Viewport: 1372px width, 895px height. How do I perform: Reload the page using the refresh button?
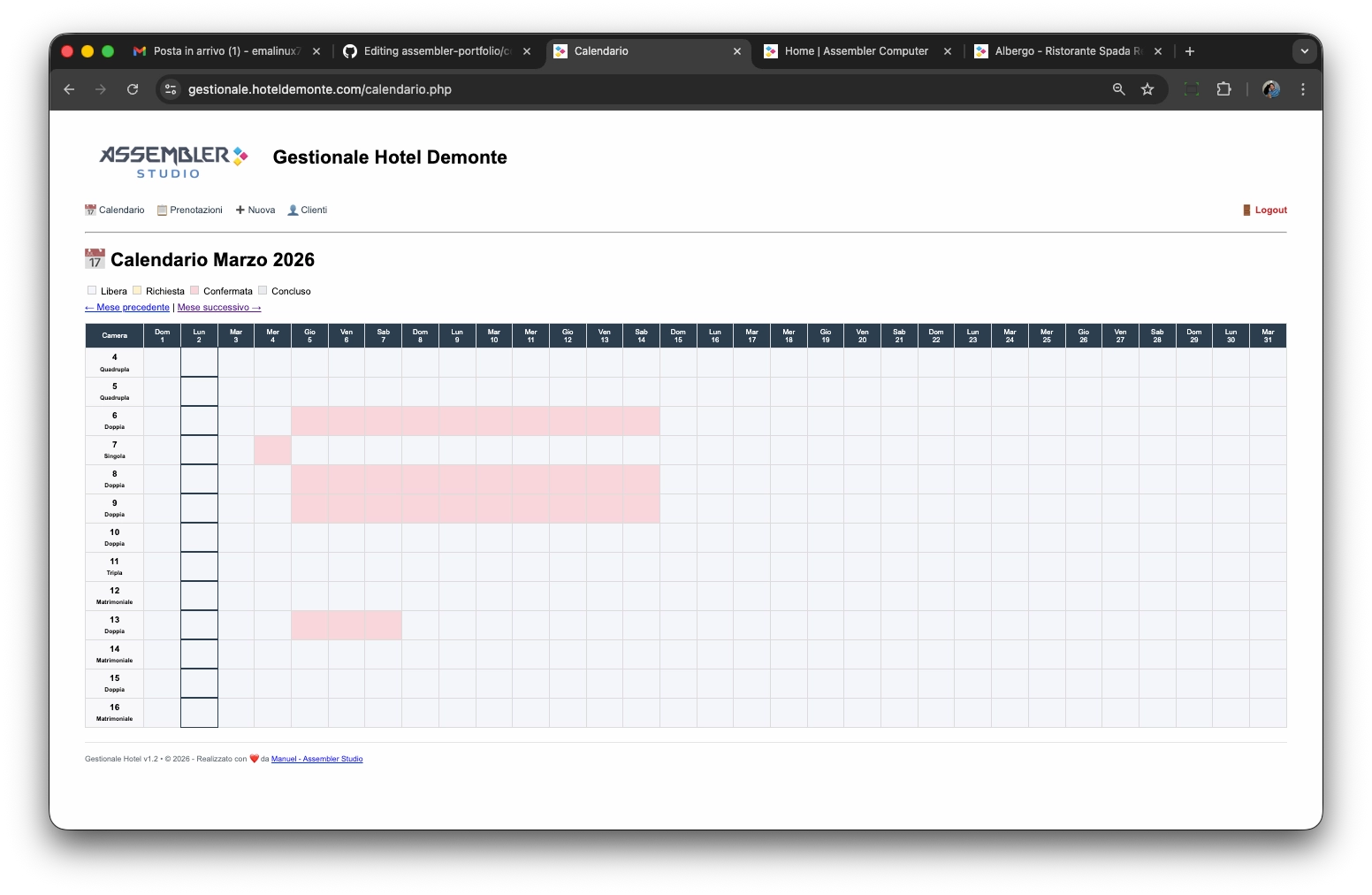(133, 89)
